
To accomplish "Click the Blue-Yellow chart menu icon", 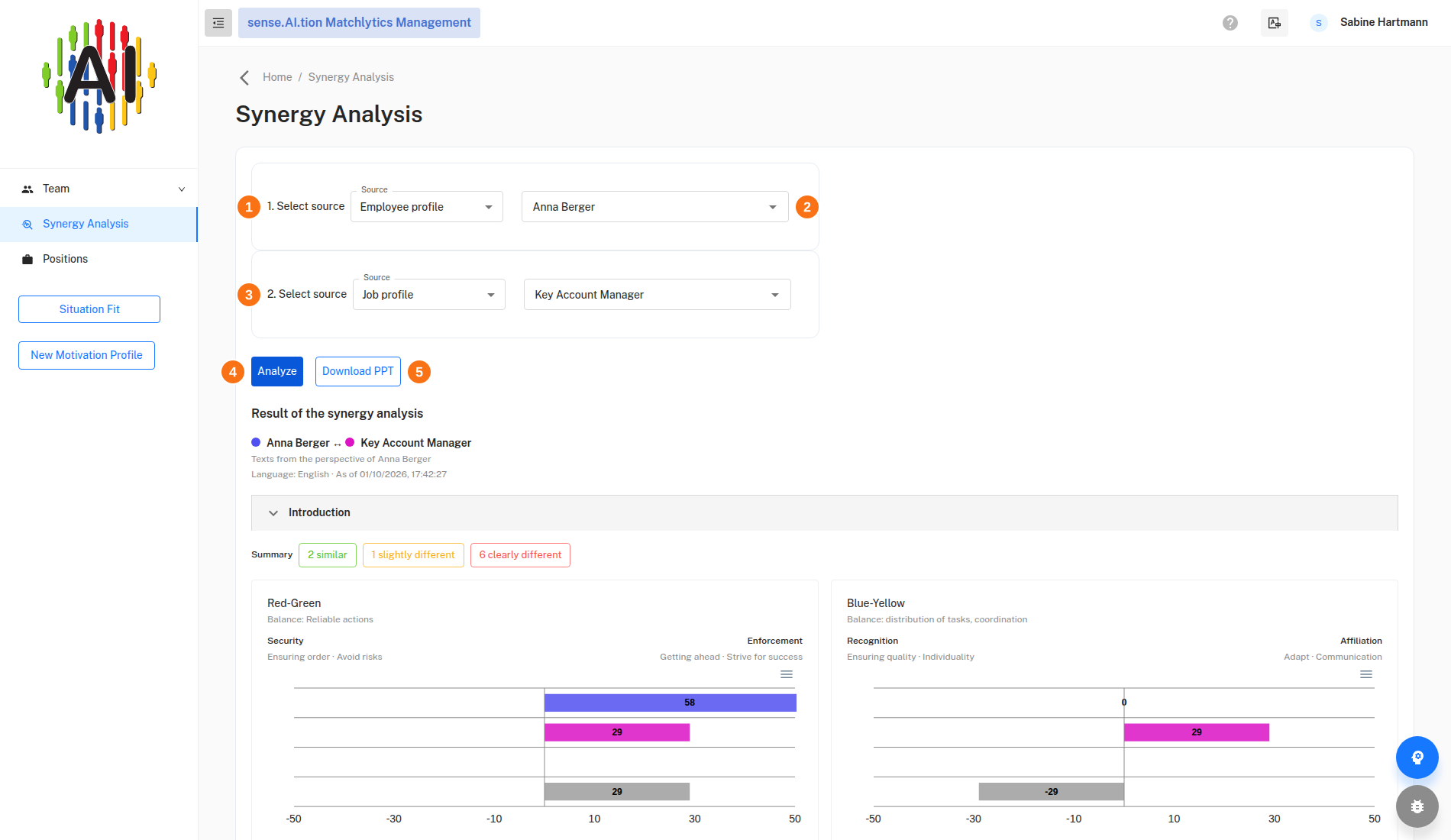I will tap(1366, 674).
